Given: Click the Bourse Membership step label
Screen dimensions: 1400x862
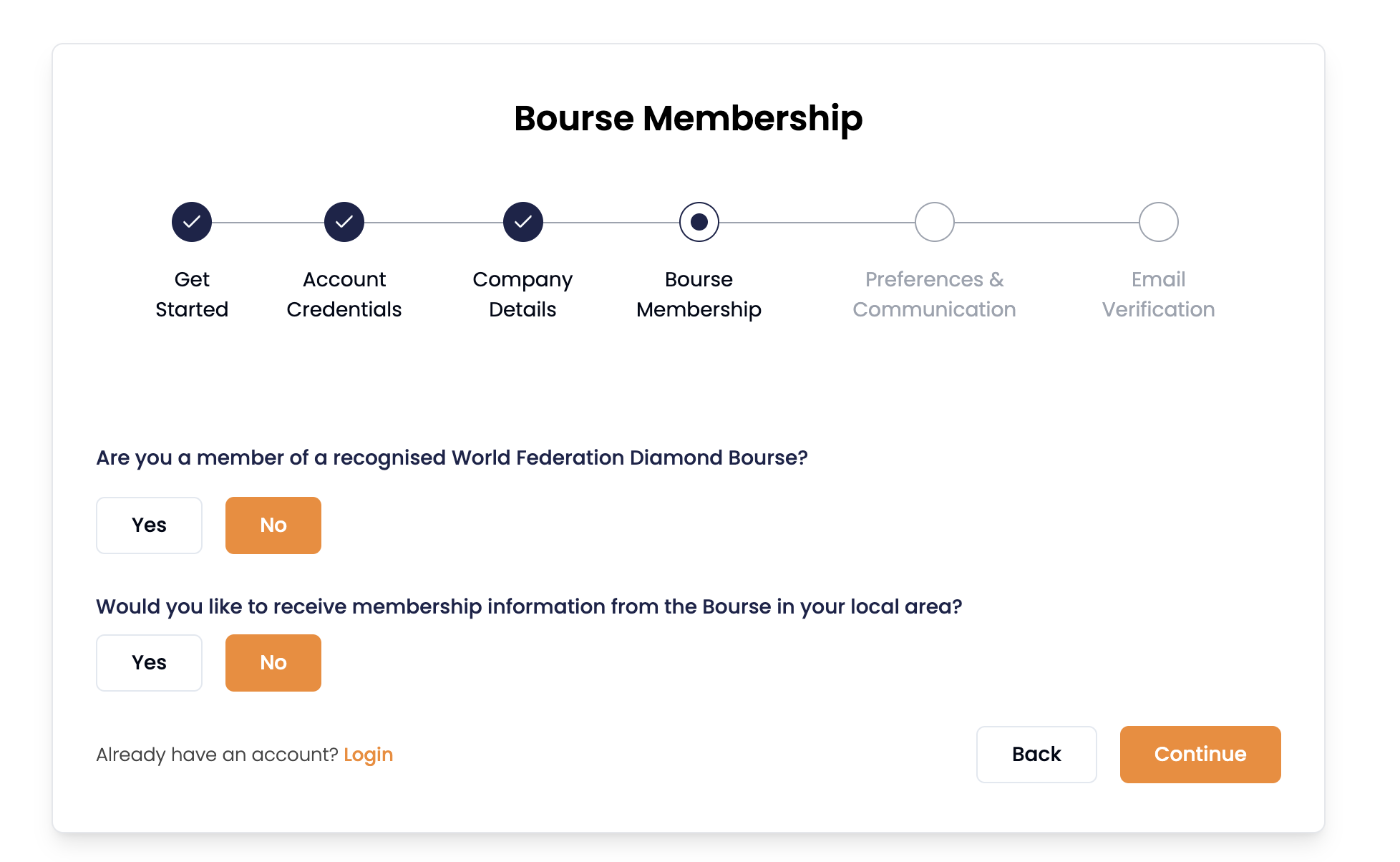Looking at the screenshot, I should (x=699, y=294).
